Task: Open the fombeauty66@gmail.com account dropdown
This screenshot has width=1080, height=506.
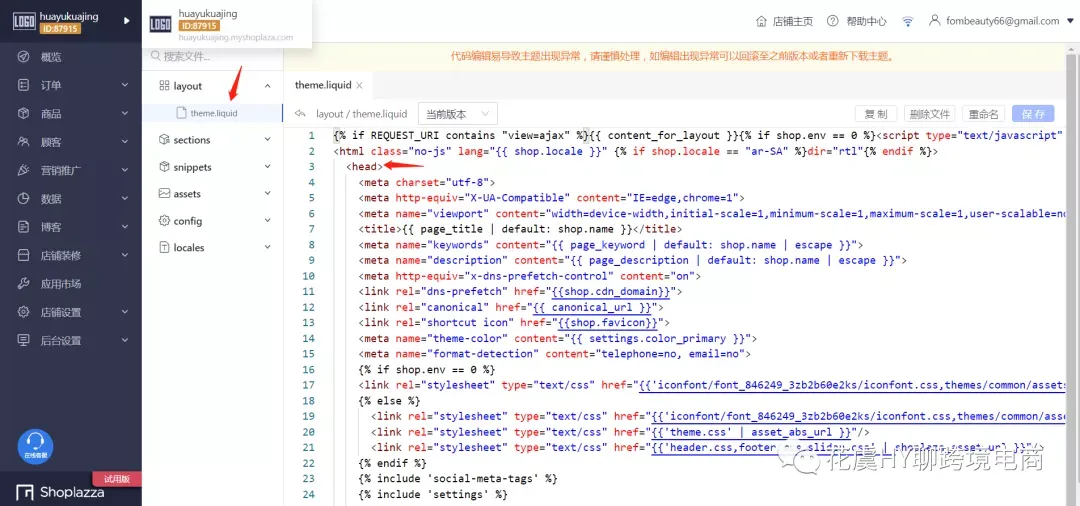Action: coord(1002,21)
